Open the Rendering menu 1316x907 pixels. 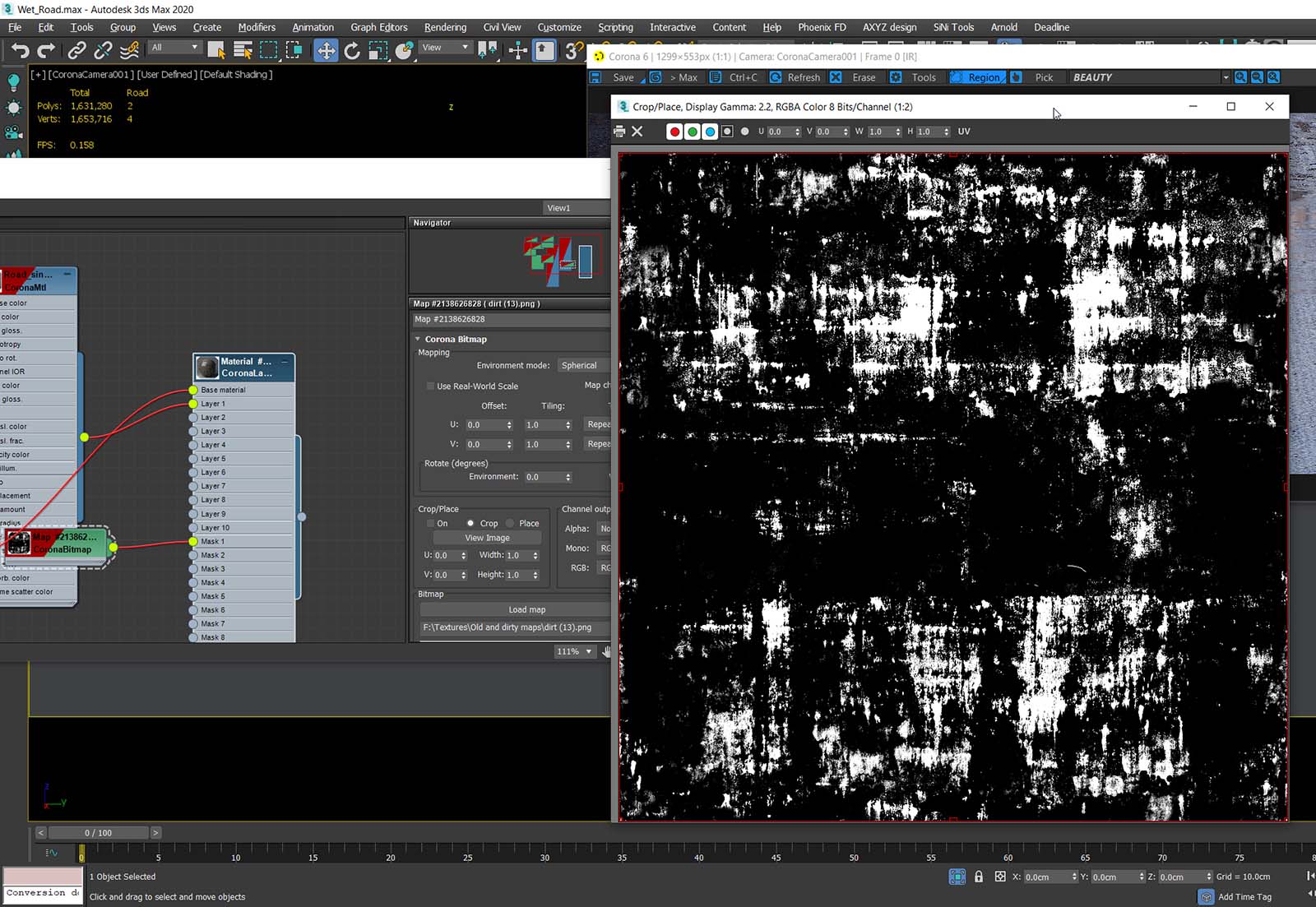coord(445,27)
